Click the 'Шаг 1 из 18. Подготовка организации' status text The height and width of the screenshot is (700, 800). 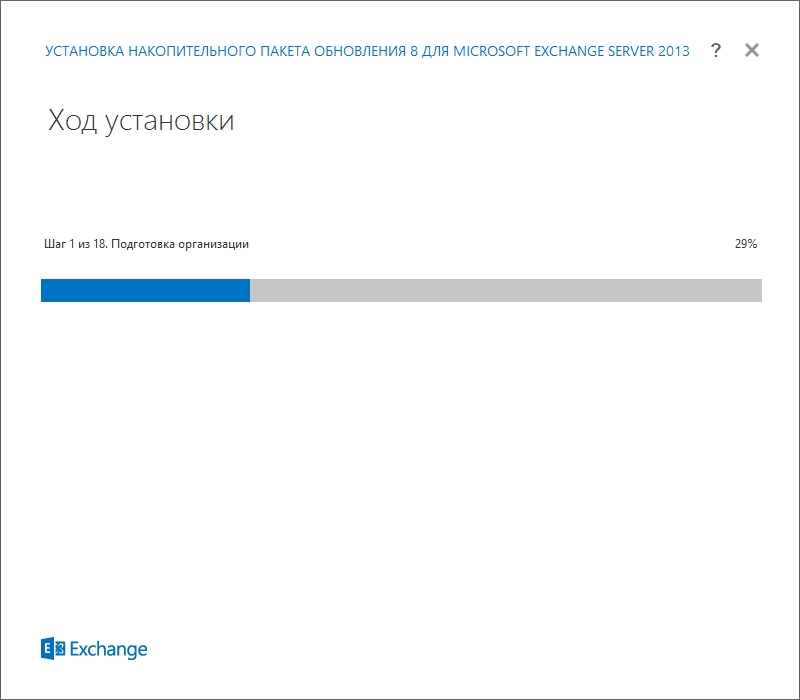(x=146, y=244)
